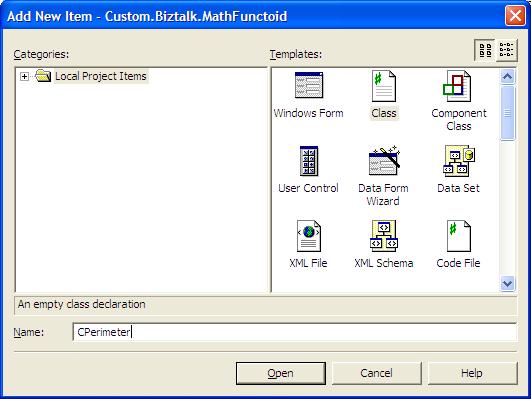Select the XML File template icon
531x399 pixels.
tap(309, 236)
